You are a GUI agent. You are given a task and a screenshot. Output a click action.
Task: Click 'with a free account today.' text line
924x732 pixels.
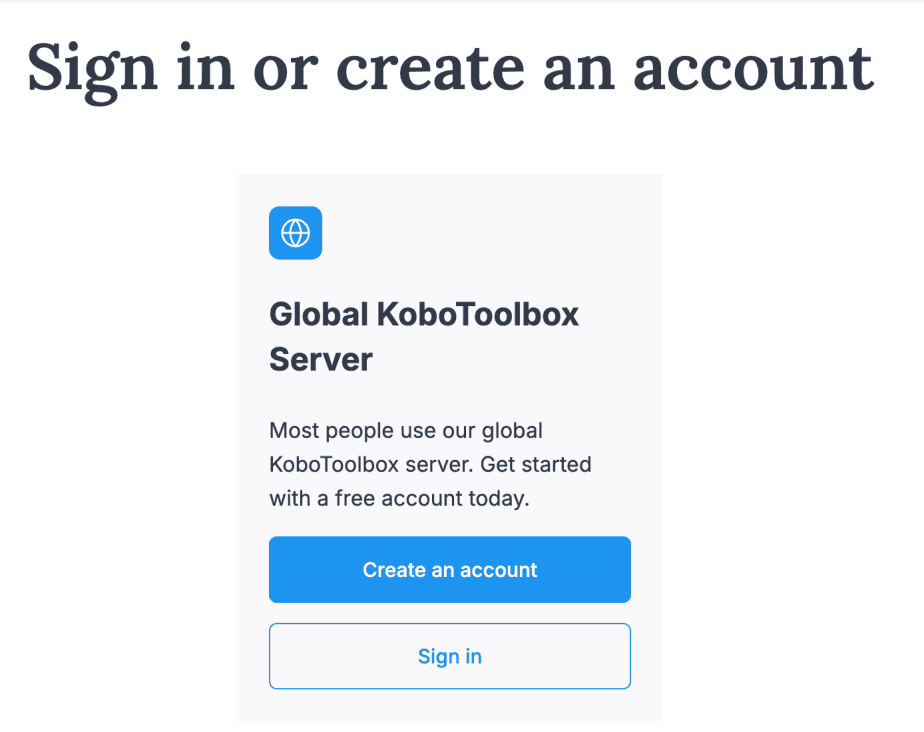pyautogui.click(x=400, y=499)
